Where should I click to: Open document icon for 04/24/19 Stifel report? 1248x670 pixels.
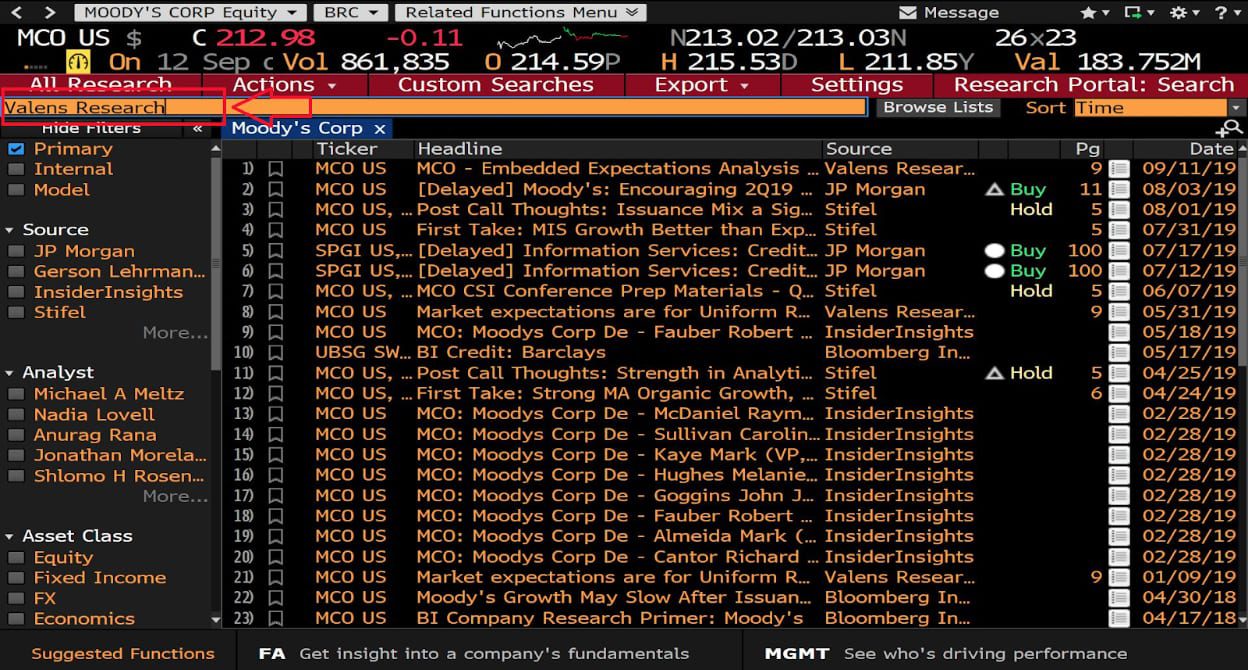[1119, 393]
